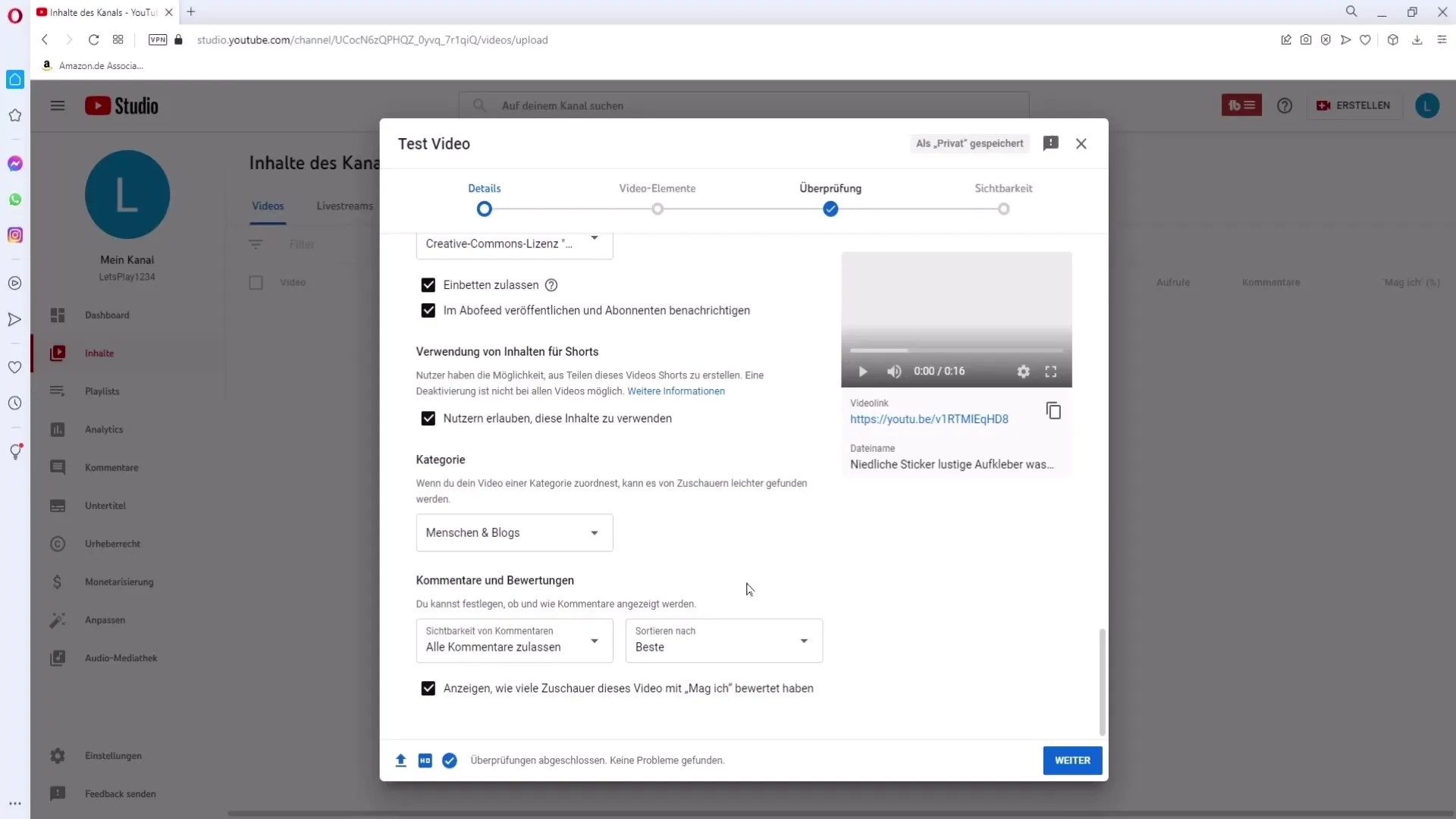Viewport: 1456px width, 819px height.
Task: Toggle Im Abofeed veröffentlichen checkbox
Action: 428,311
